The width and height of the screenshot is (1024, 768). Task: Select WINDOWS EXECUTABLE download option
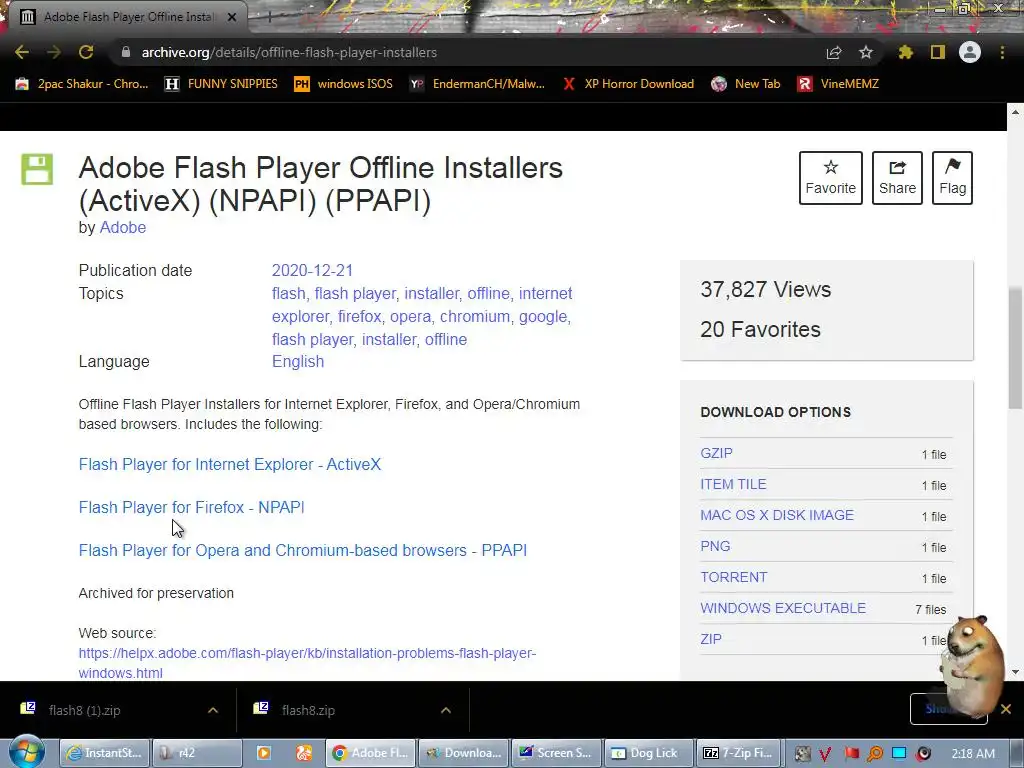pos(783,608)
